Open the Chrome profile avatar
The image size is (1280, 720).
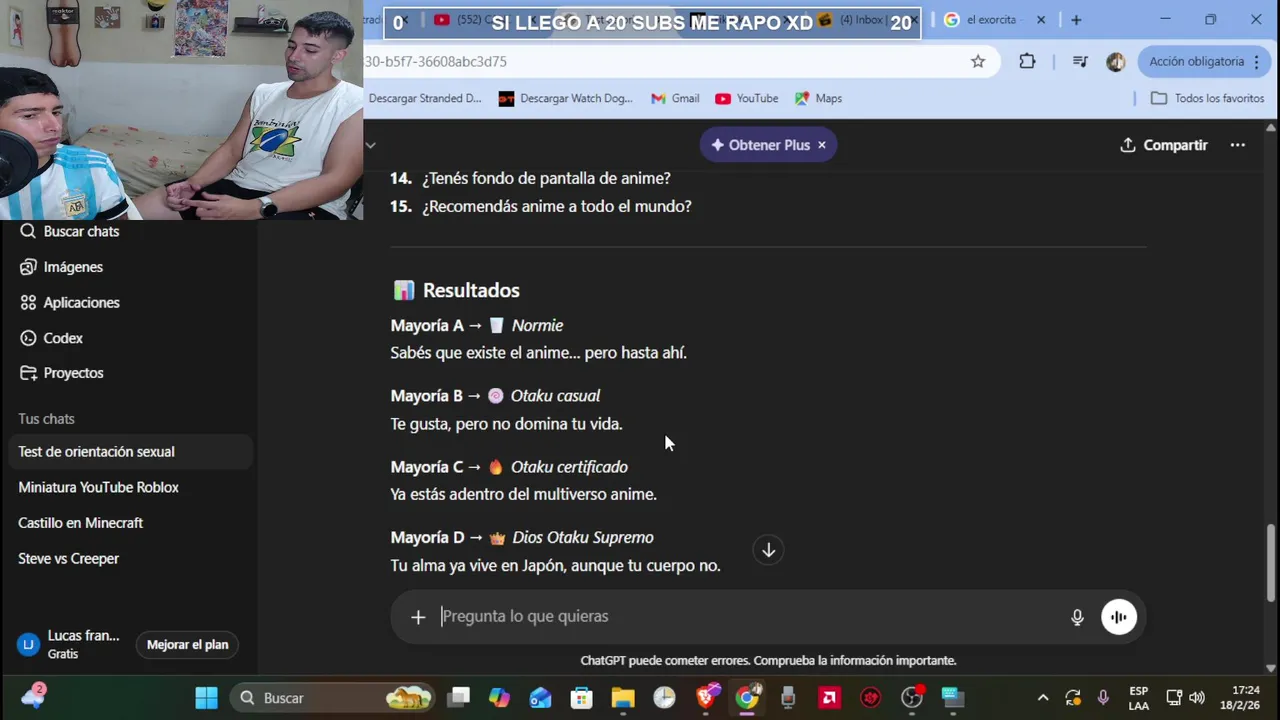1116,61
